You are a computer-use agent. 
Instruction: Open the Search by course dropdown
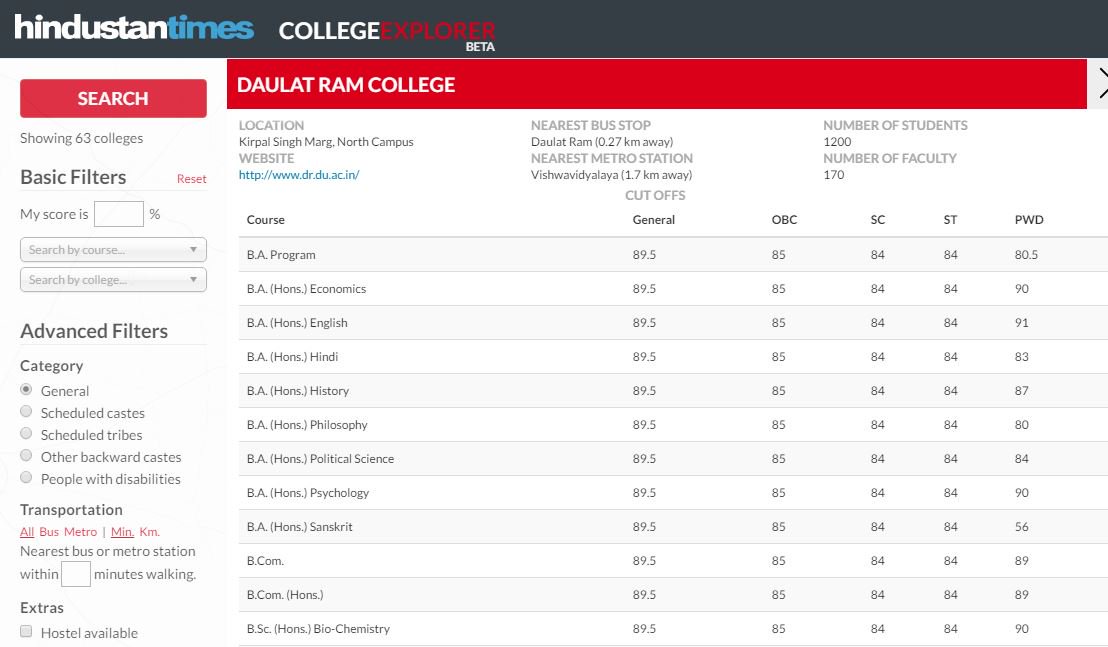[x=113, y=249]
